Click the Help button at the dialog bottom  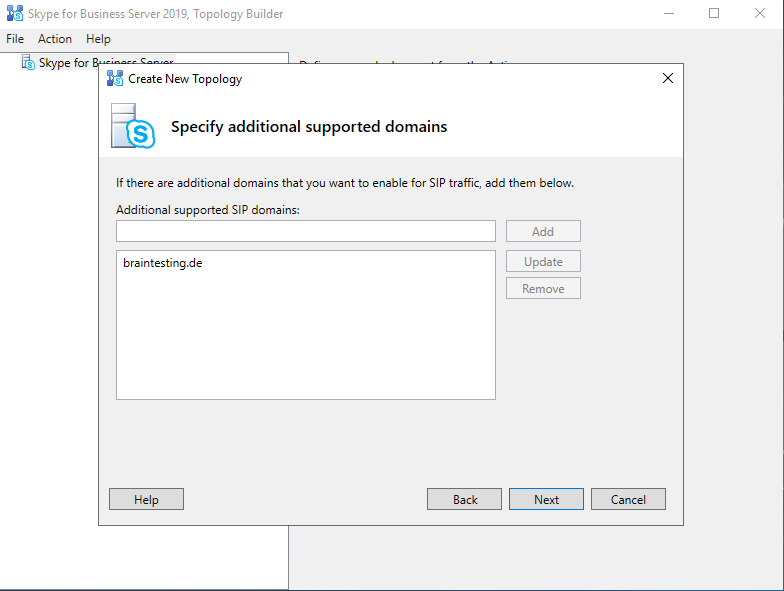pos(146,499)
